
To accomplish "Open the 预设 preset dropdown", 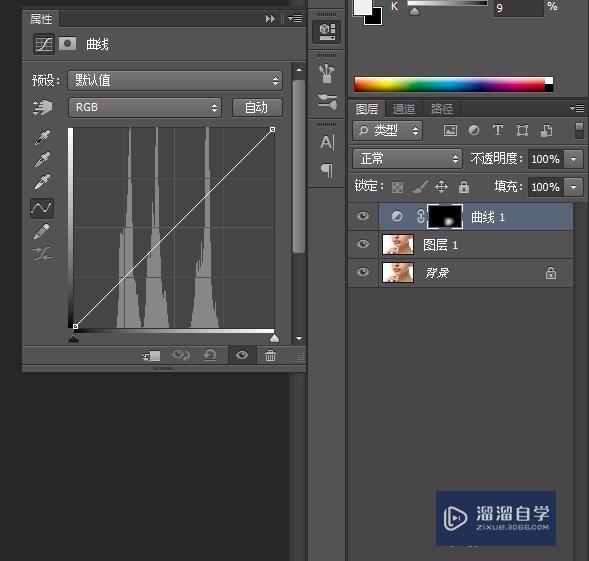I will click(175, 80).
